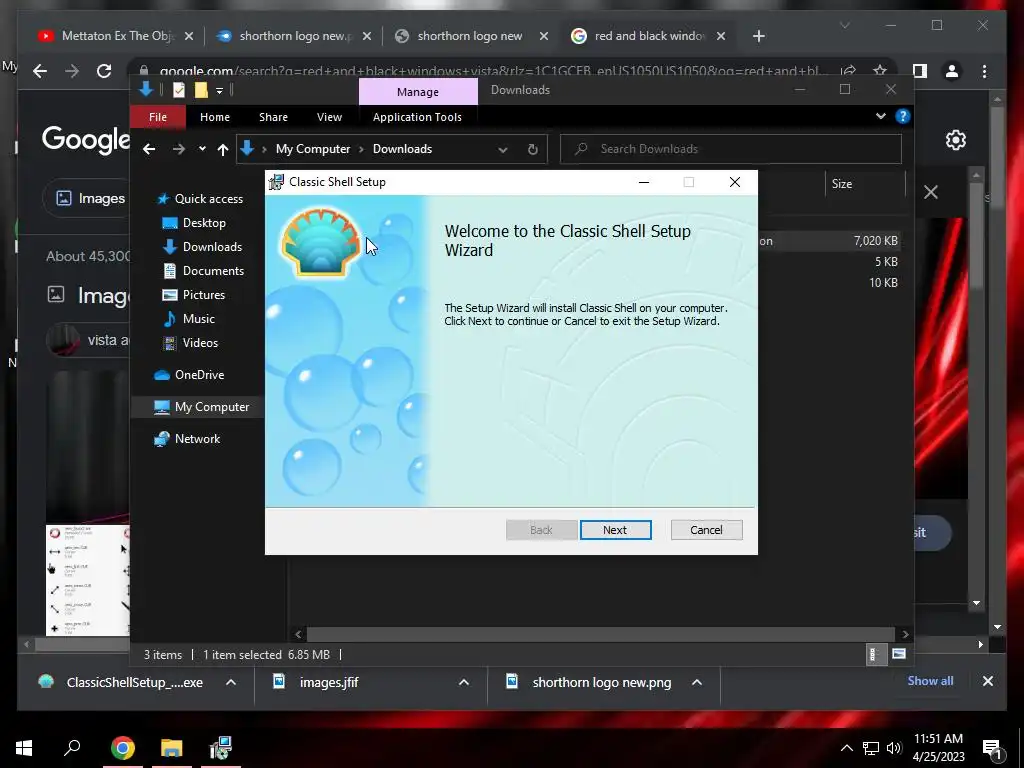The height and width of the screenshot is (768, 1024).
Task: Open the File menu in File Explorer
Action: point(158,117)
